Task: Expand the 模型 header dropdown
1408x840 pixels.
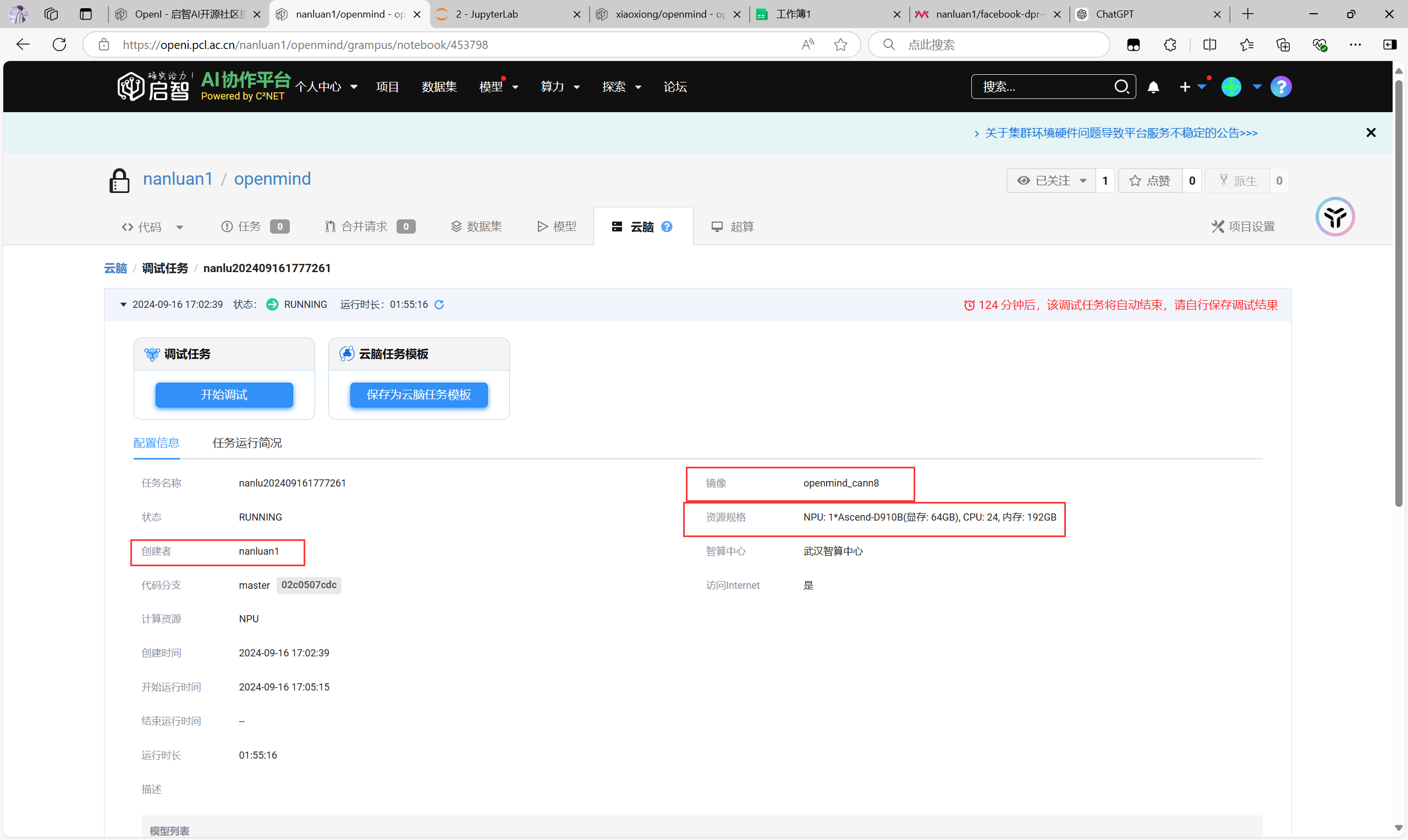Action: [499, 87]
